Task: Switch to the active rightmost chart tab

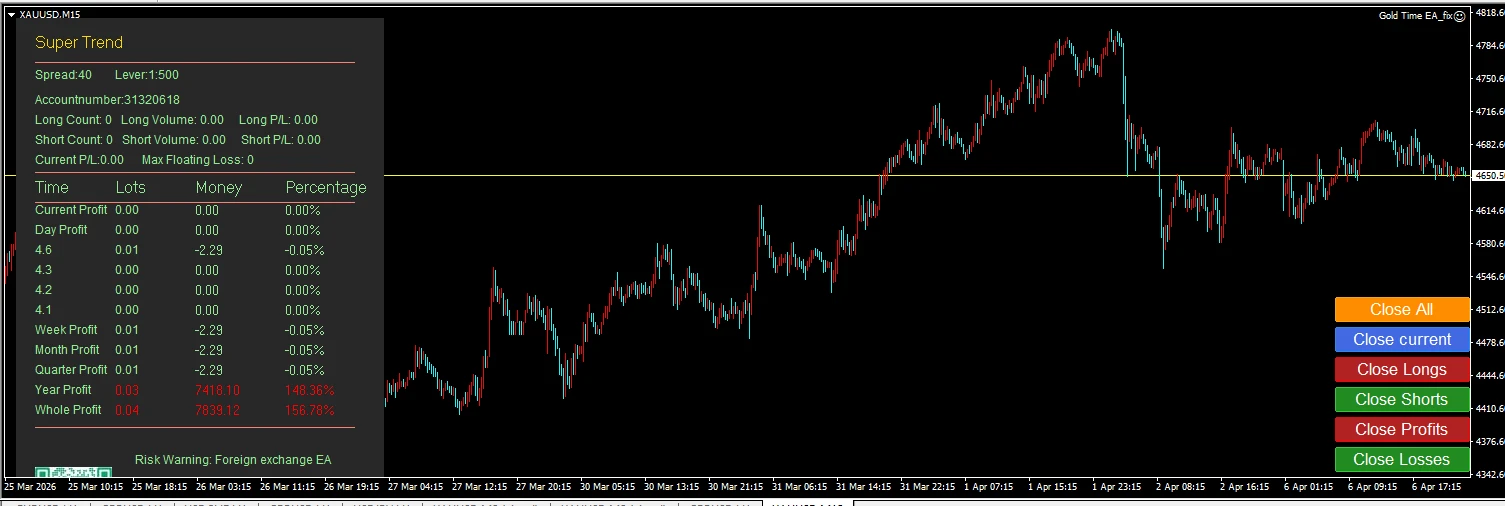Action: [805, 504]
